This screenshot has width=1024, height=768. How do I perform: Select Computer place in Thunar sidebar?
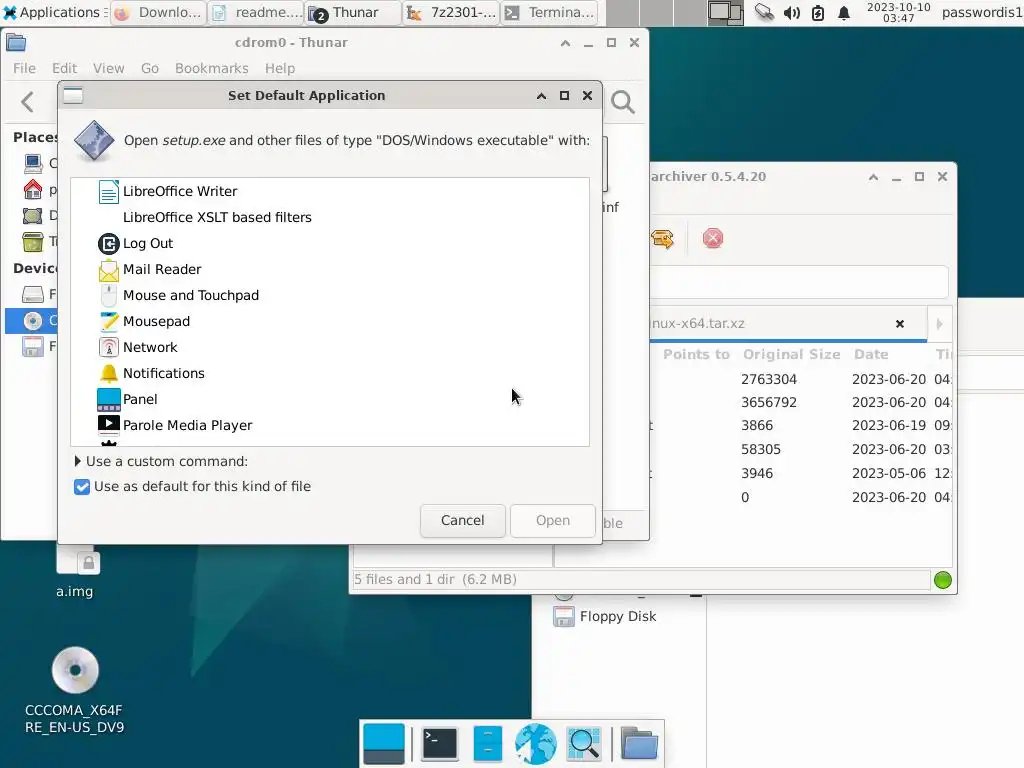[x=33, y=163]
